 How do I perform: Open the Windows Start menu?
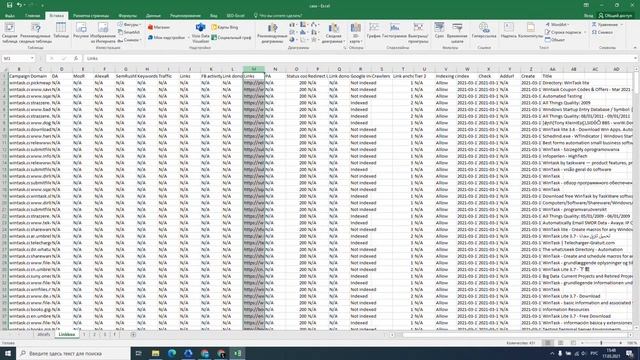point(8,353)
